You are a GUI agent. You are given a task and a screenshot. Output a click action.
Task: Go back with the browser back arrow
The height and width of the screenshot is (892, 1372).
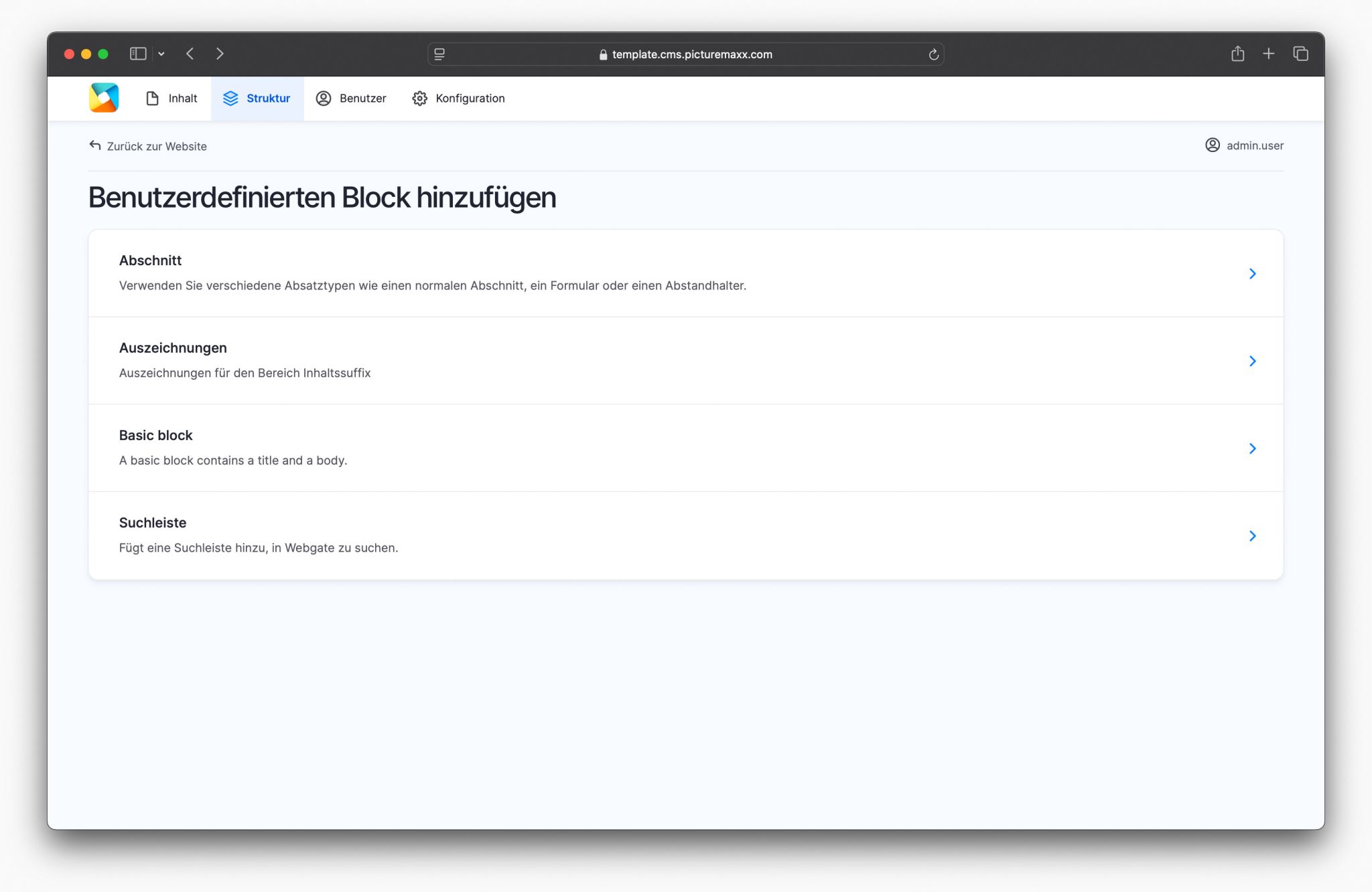[x=190, y=54]
